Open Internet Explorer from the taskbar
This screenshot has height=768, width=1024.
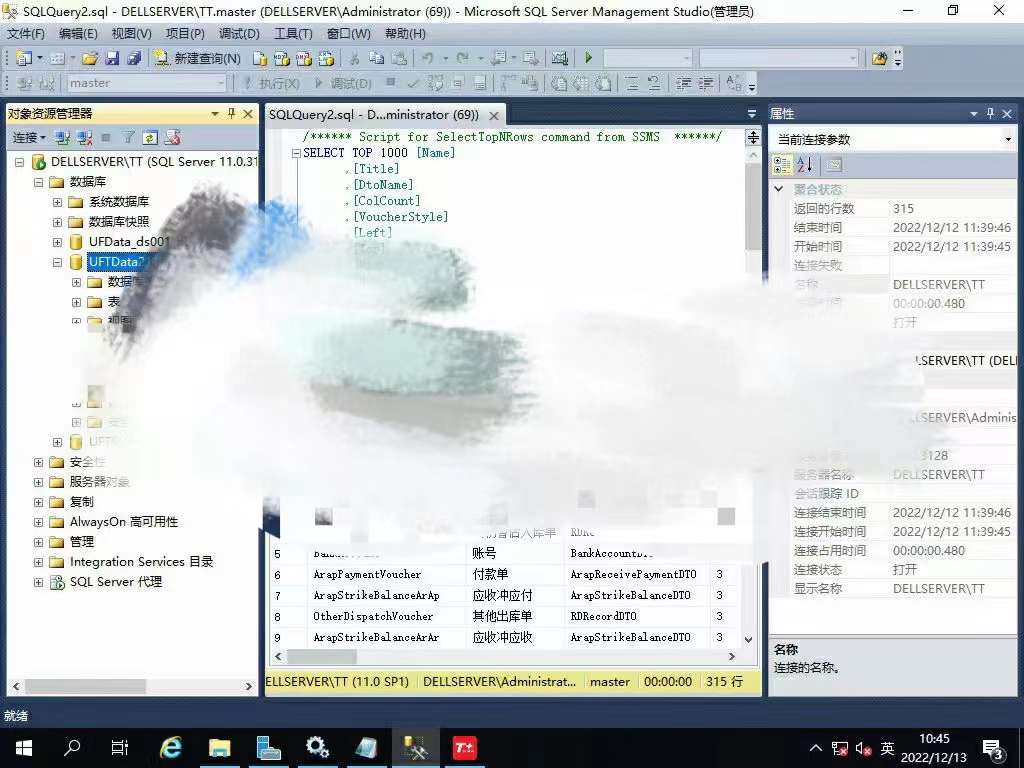click(x=171, y=747)
